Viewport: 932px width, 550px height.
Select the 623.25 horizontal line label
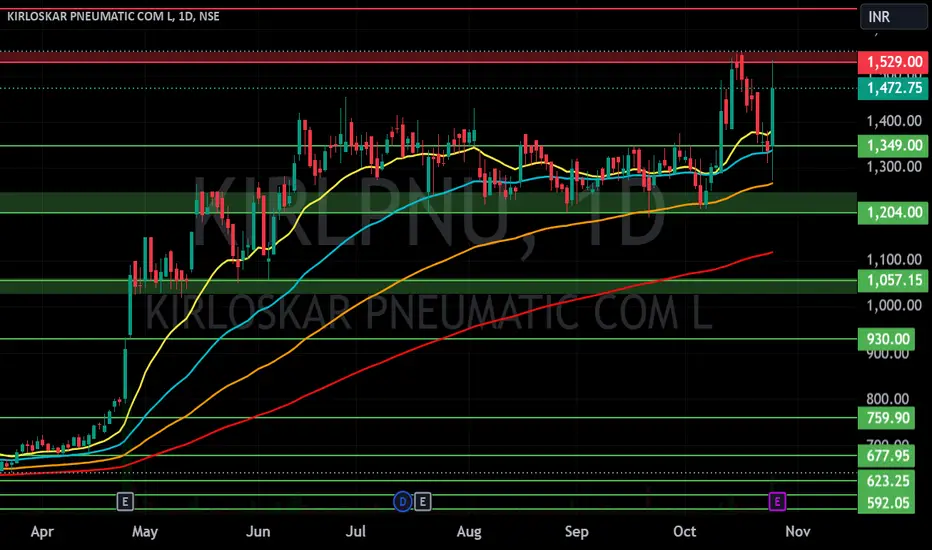coord(886,481)
